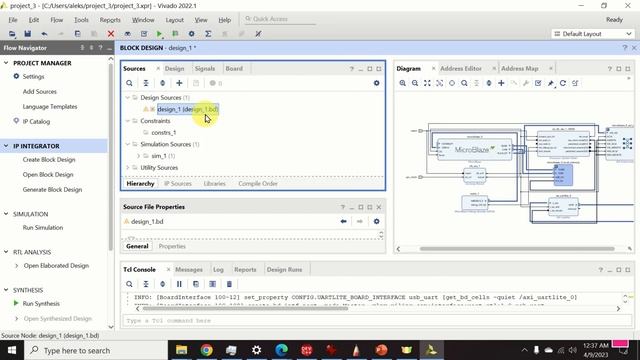
Task: Select design_1 (design_1.bd) in Sources
Action: tap(188, 109)
